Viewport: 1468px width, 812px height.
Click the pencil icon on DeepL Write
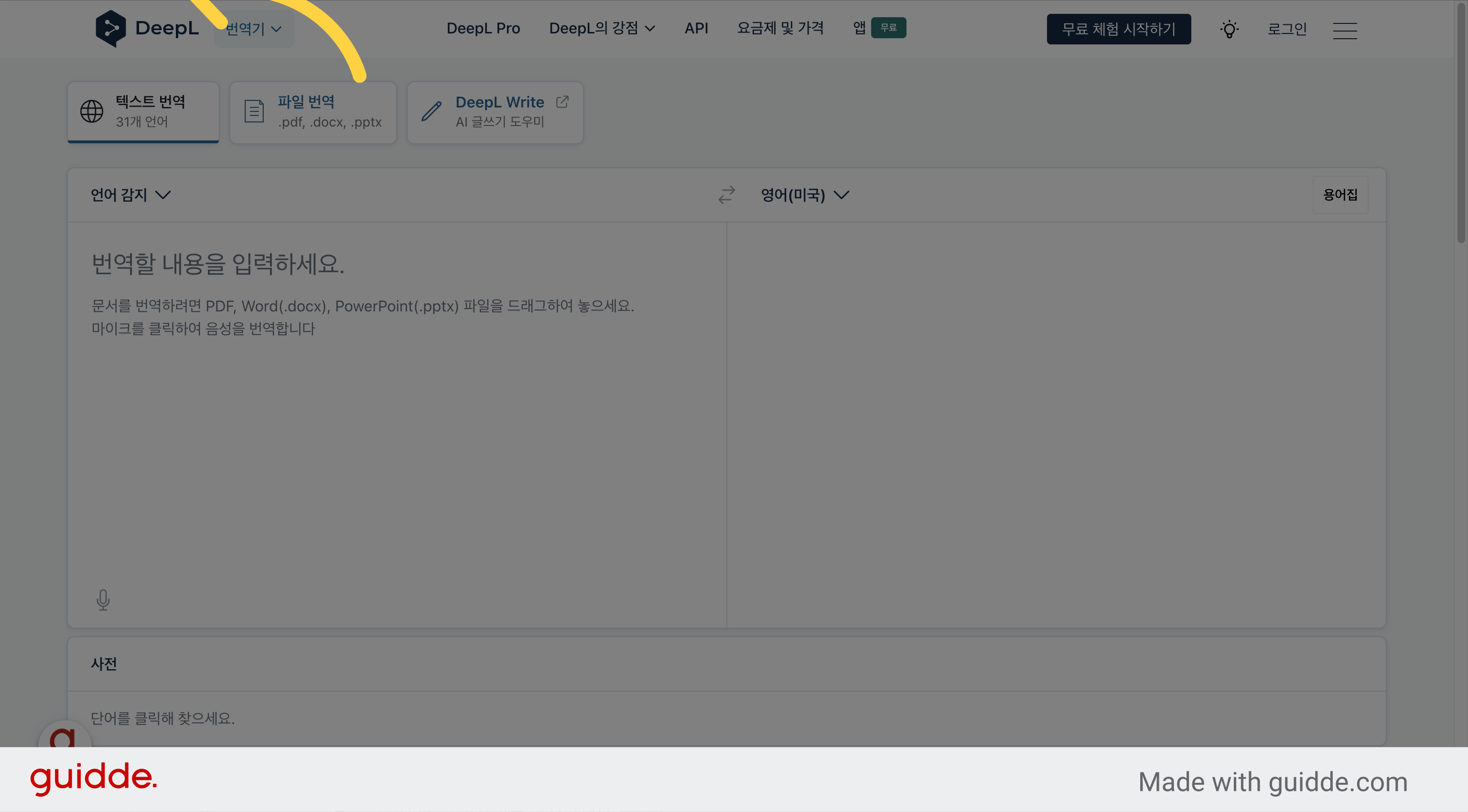(432, 111)
